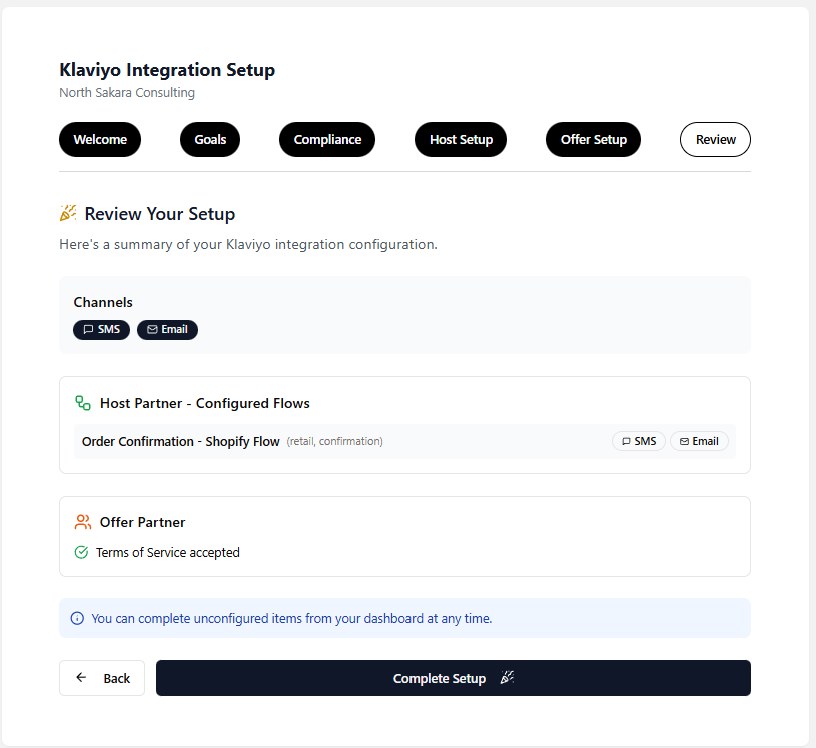Click the party popper icon beside Review Your Setup

point(68,214)
